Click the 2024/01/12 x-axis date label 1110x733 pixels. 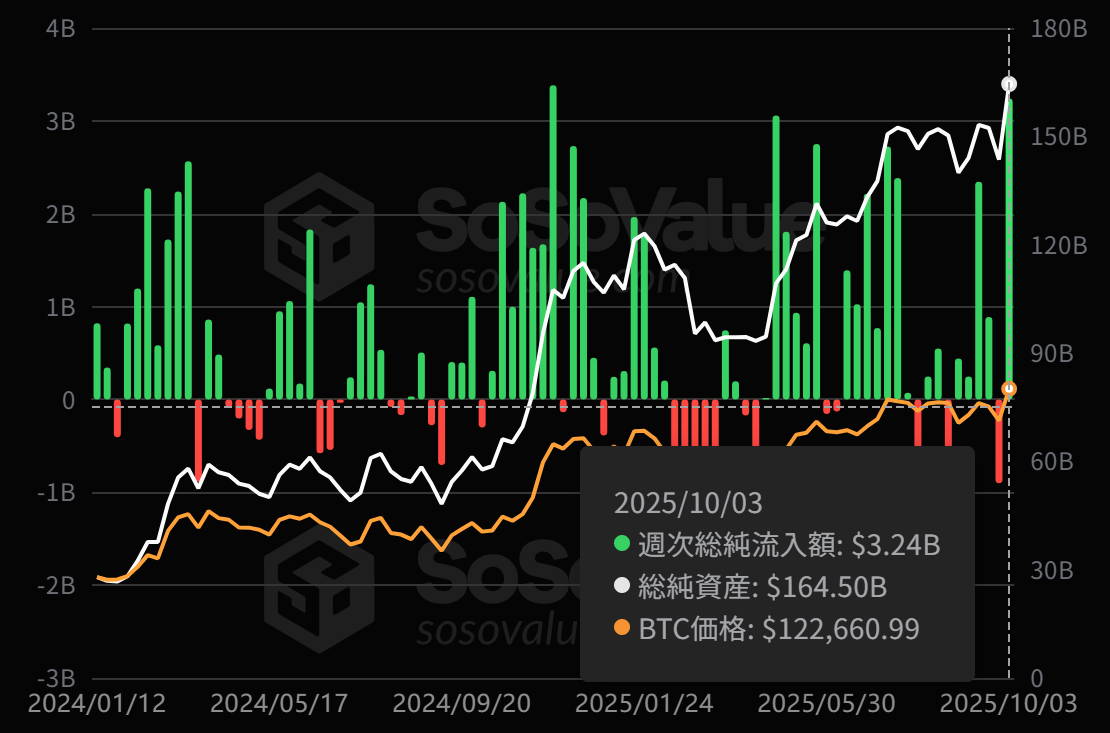click(97, 703)
